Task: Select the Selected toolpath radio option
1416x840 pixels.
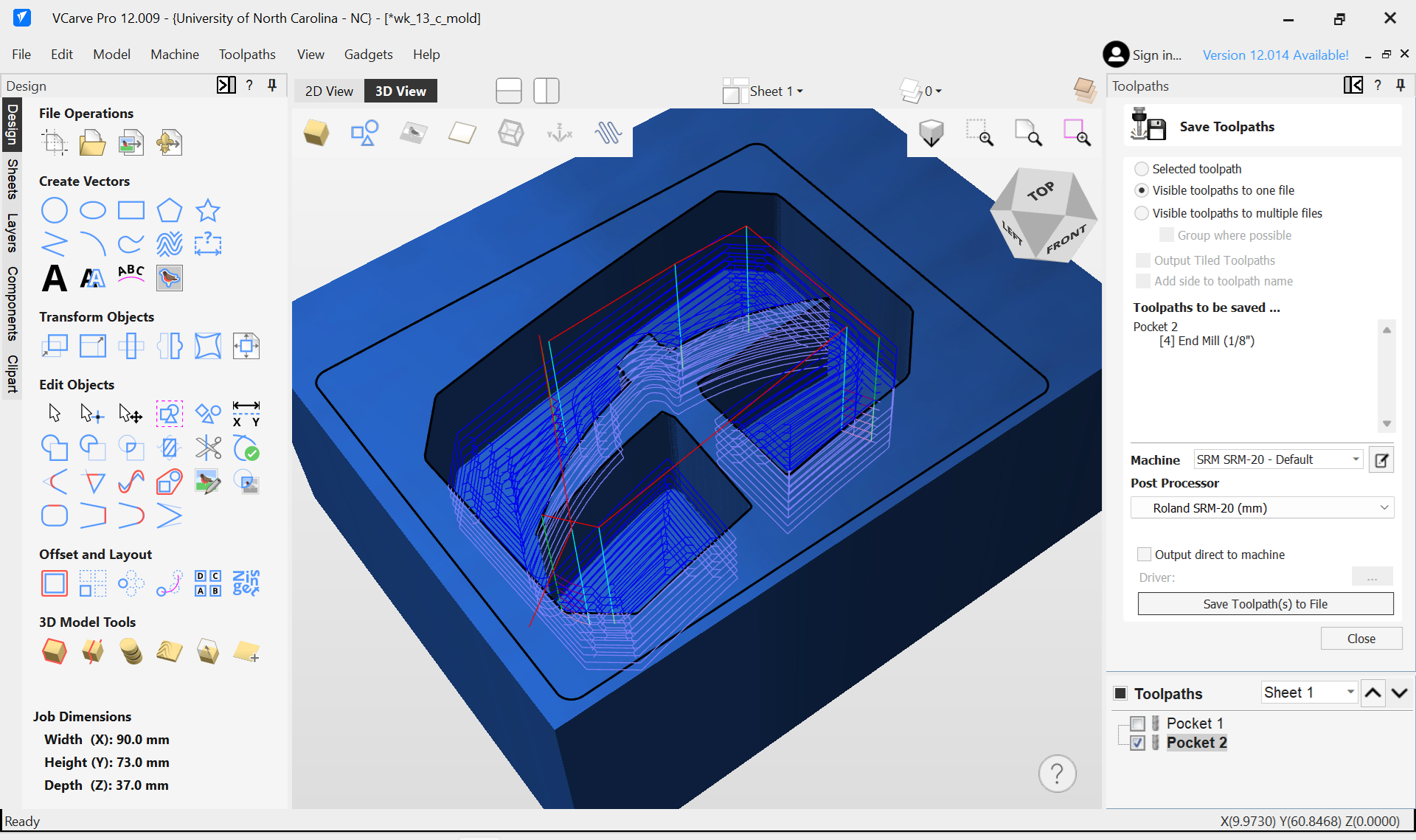Action: click(1142, 169)
